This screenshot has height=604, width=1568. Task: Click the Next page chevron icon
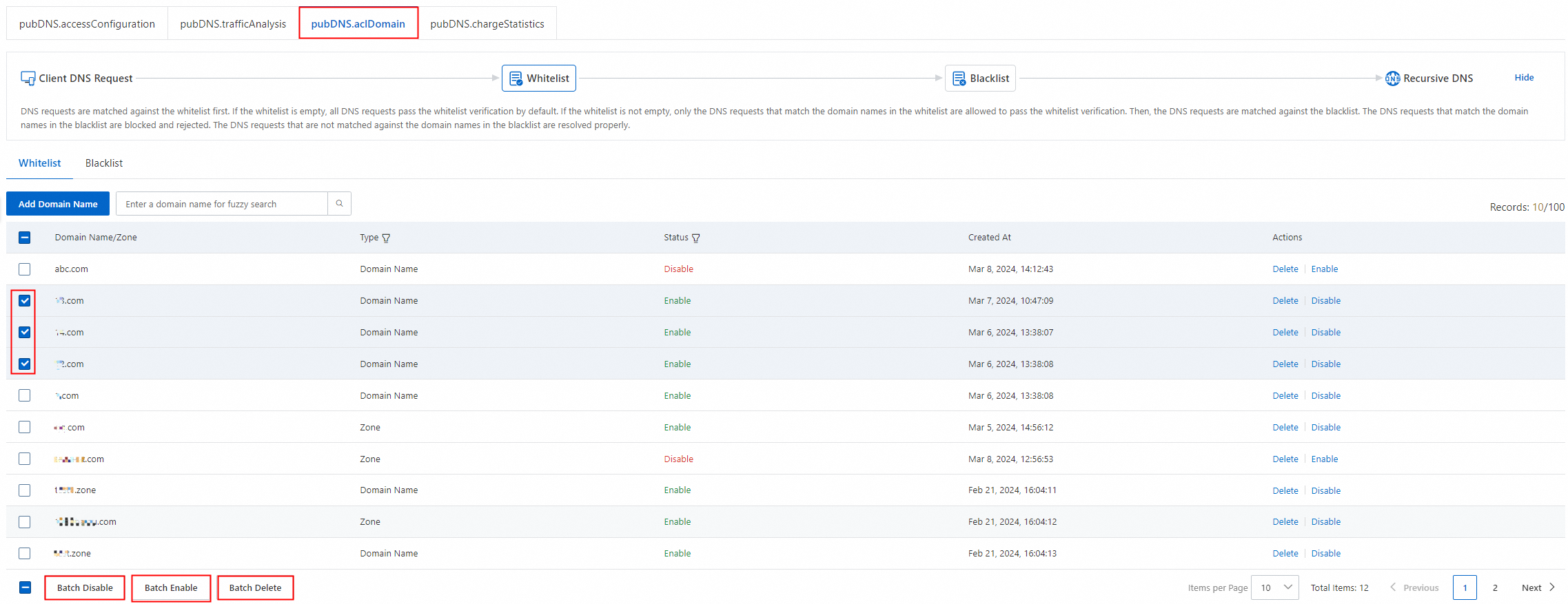[x=1552, y=587]
